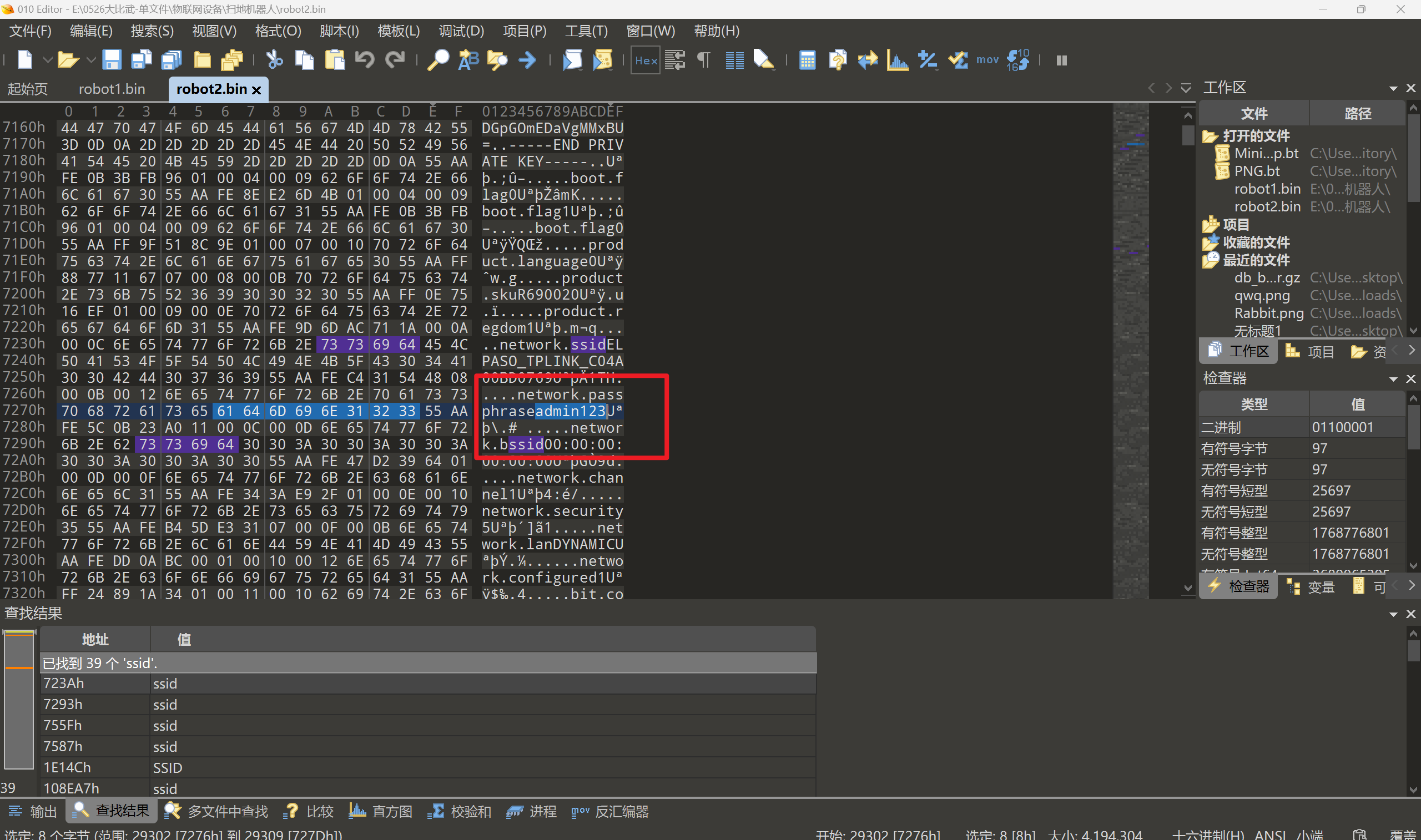Viewport: 1421px width, 840px height.
Task: Select search result at address 1E14Ch
Action: pyautogui.click(x=428, y=767)
